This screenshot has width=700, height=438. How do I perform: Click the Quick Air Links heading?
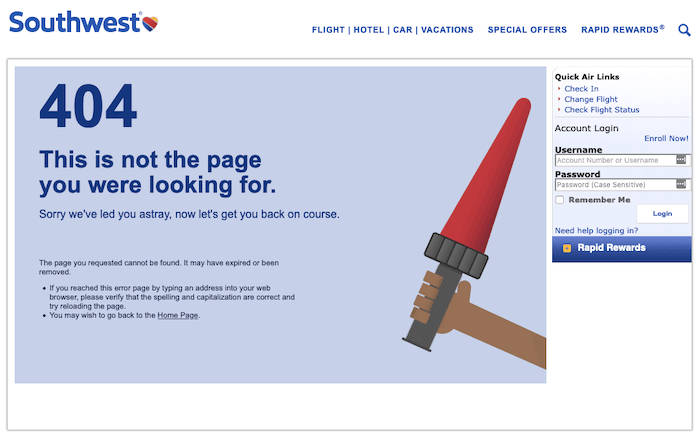coord(587,77)
